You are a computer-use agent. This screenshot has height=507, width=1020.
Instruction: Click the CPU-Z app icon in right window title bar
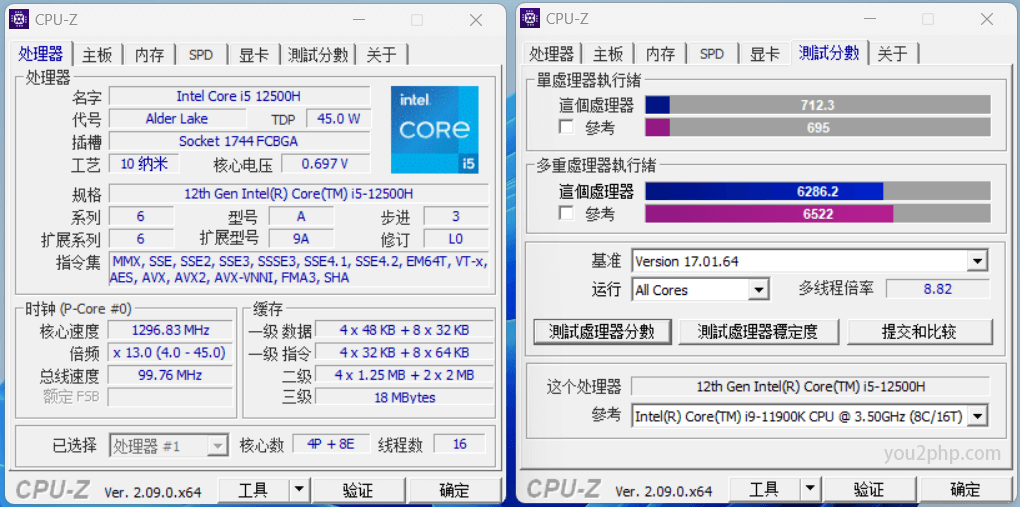(530, 19)
